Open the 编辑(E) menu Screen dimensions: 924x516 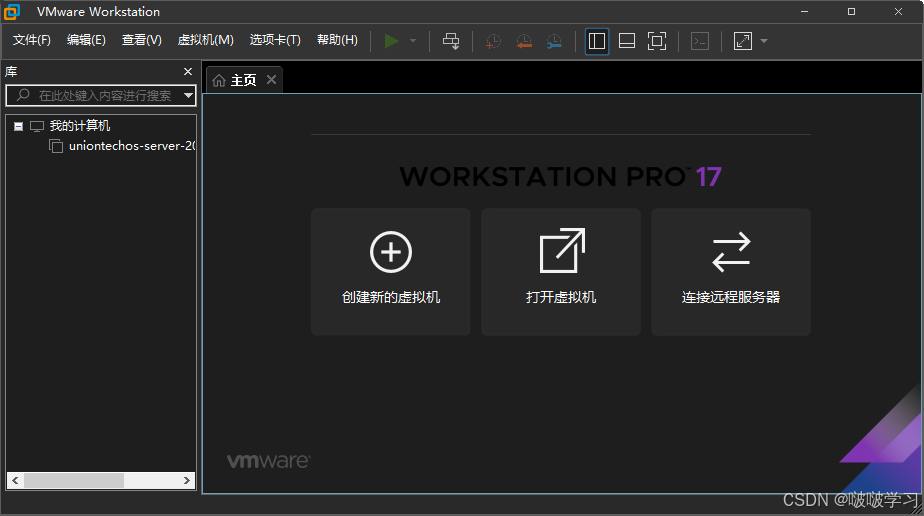(86, 40)
